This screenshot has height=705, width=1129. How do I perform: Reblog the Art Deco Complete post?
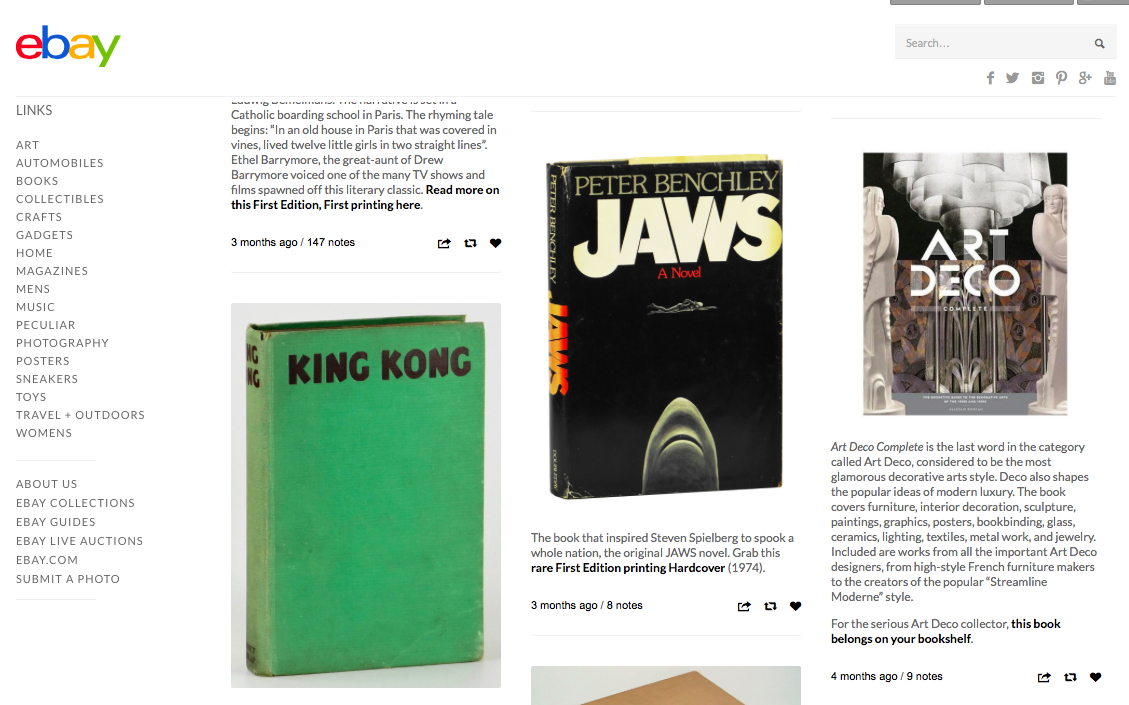1070,677
